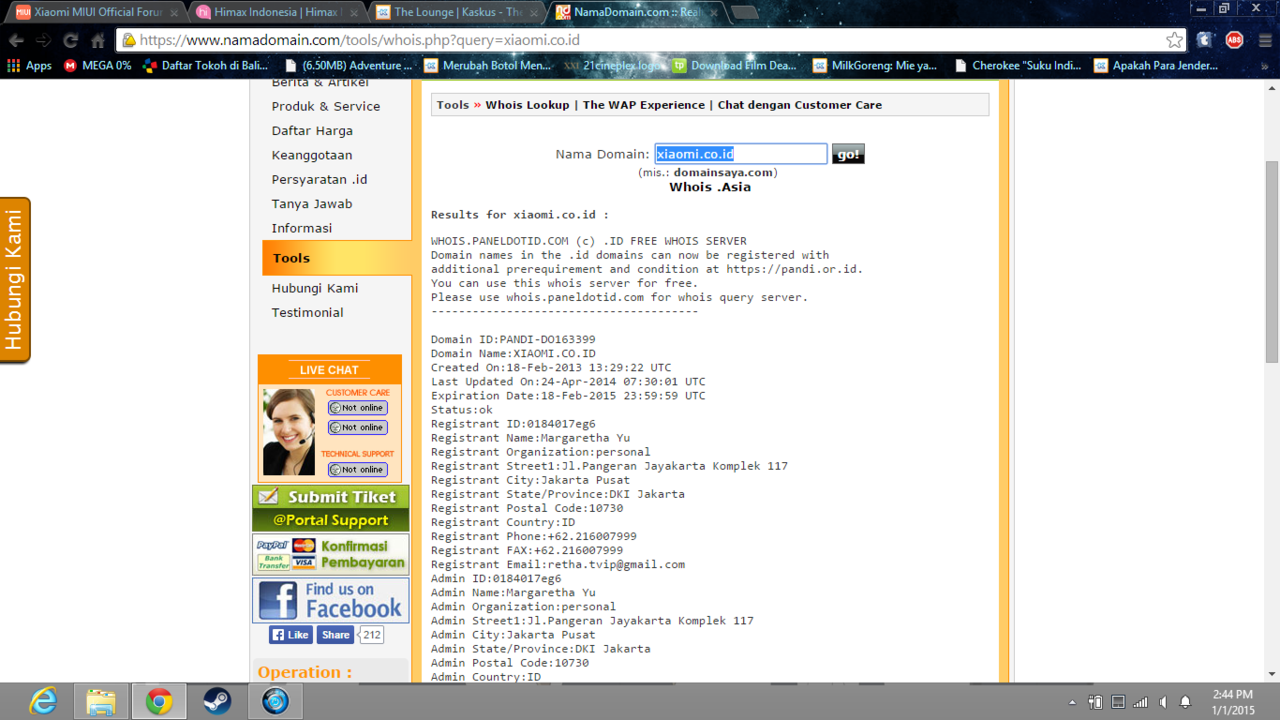Screen dimensions: 1280x720
Task: Click the go! button
Action: pos(848,154)
